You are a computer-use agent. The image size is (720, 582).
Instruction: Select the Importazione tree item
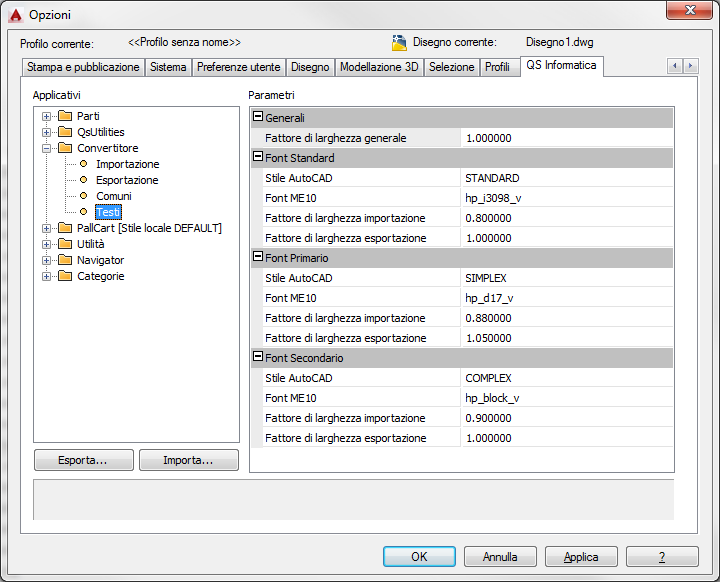tap(127, 164)
